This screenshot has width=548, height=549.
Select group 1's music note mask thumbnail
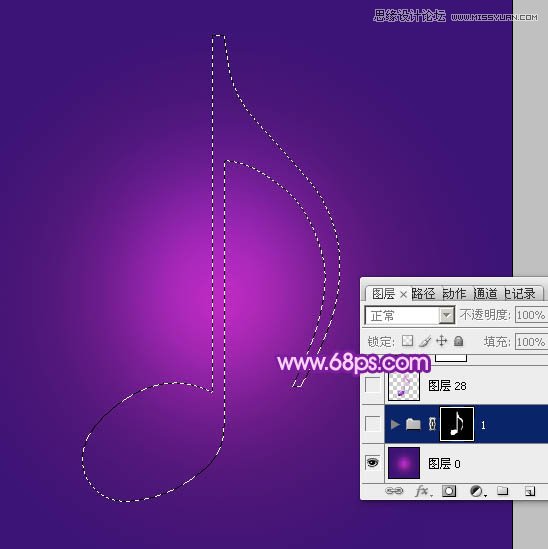tap(457, 424)
